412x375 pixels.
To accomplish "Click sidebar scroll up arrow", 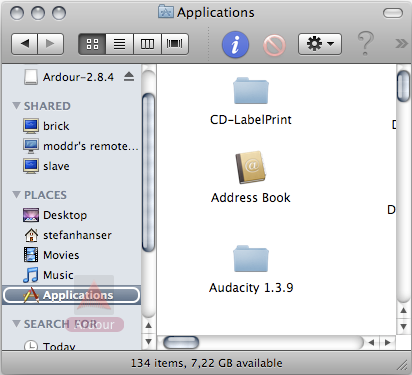I will [x=149, y=326].
